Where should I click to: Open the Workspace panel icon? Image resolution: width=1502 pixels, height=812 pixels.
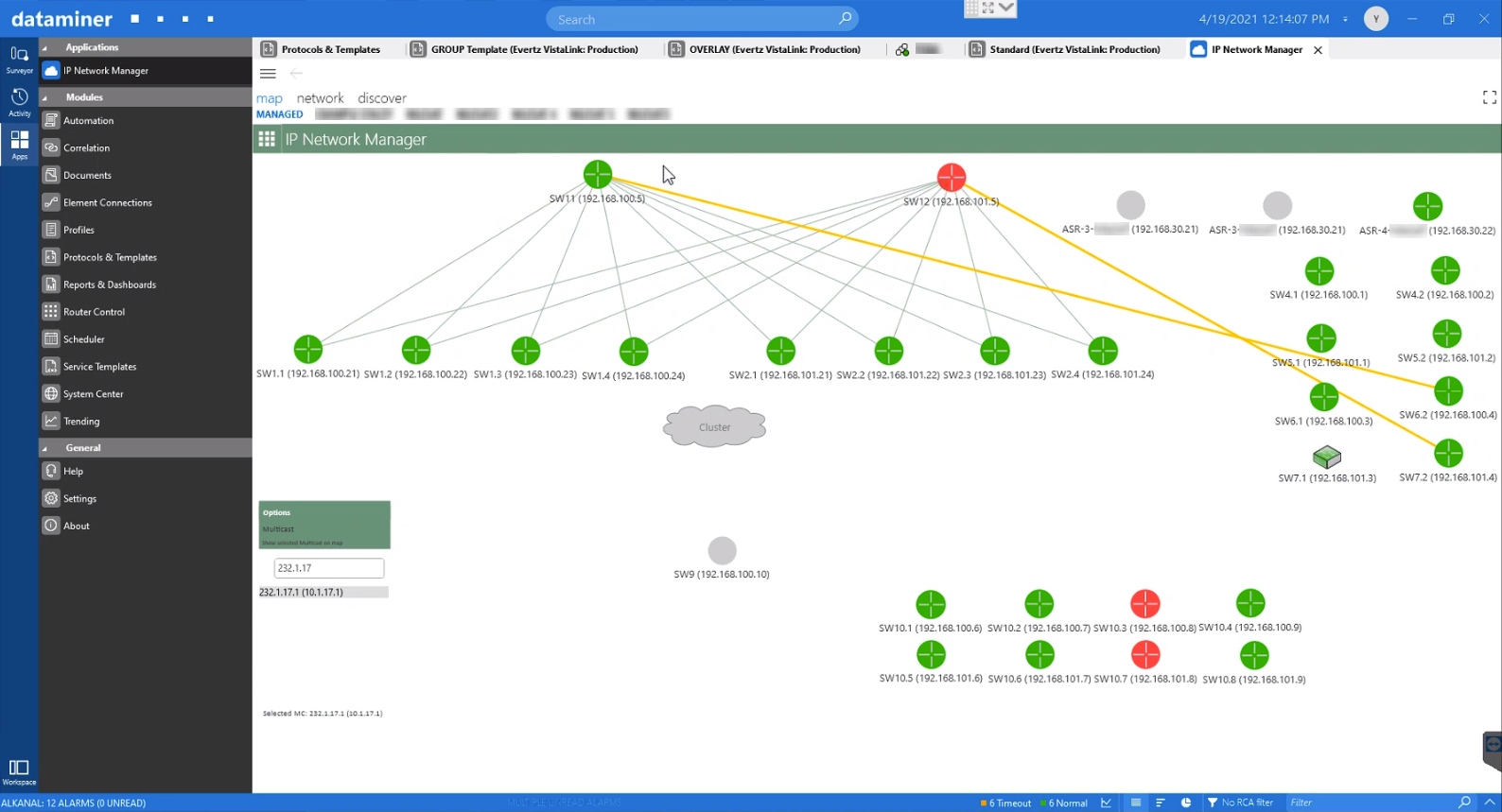(19, 772)
